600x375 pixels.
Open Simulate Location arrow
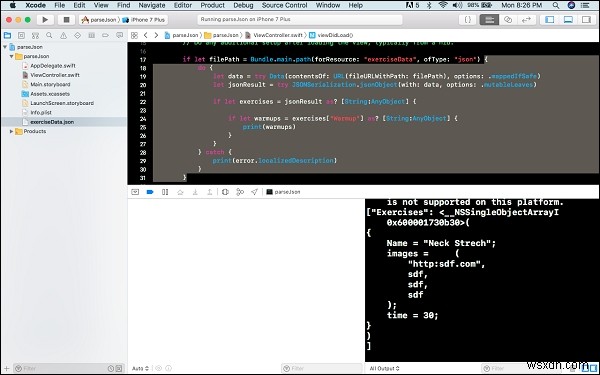[254, 192]
